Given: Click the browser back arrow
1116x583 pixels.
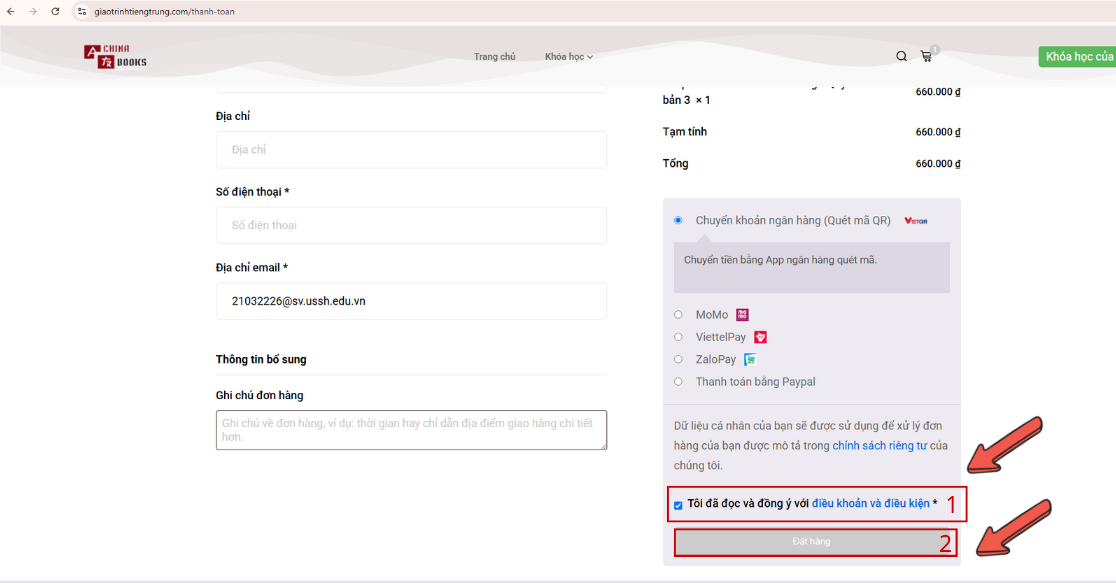Looking at the screenshot, I should [x=11, y=12].
